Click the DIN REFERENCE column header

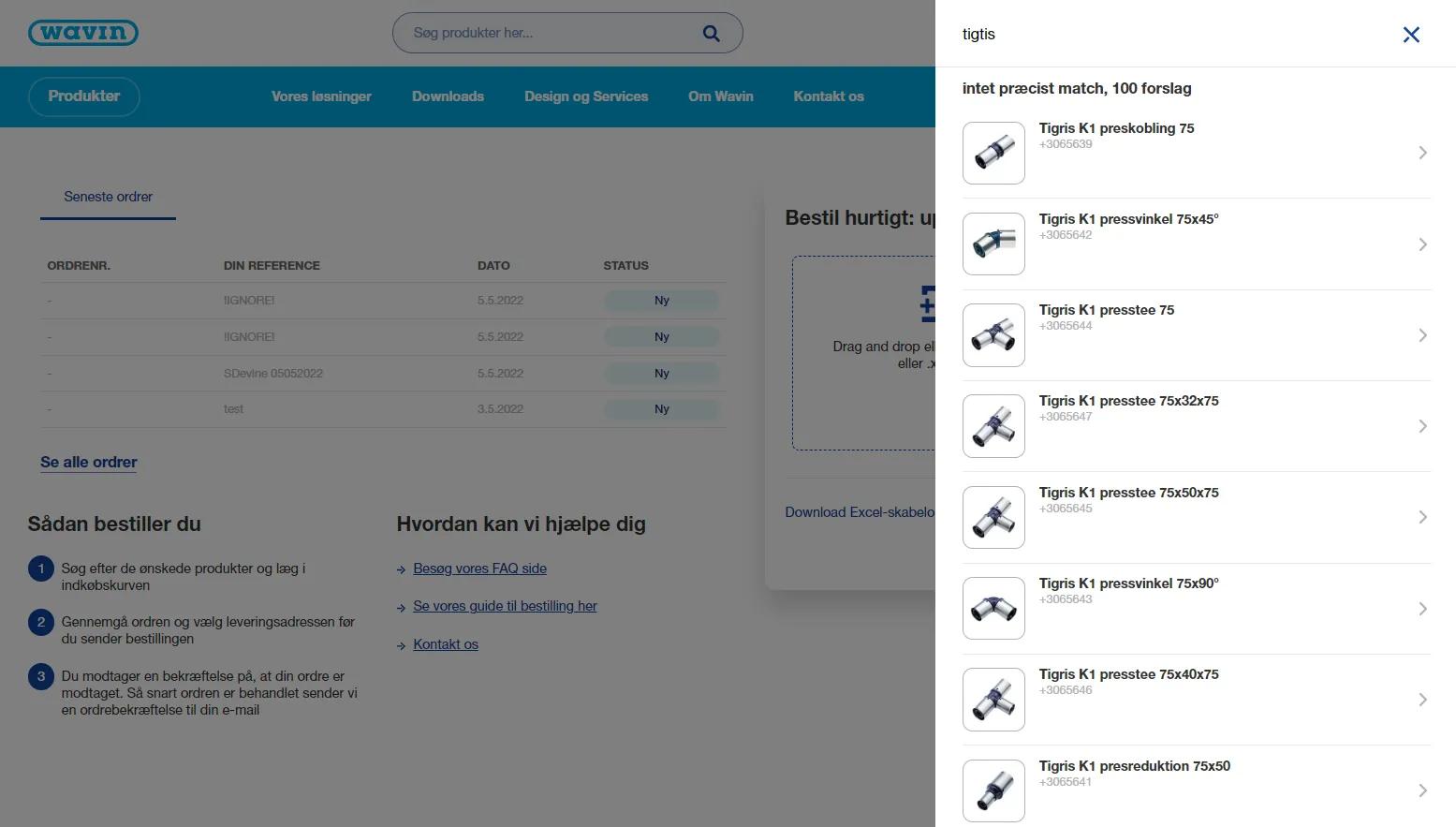point(272,266)
